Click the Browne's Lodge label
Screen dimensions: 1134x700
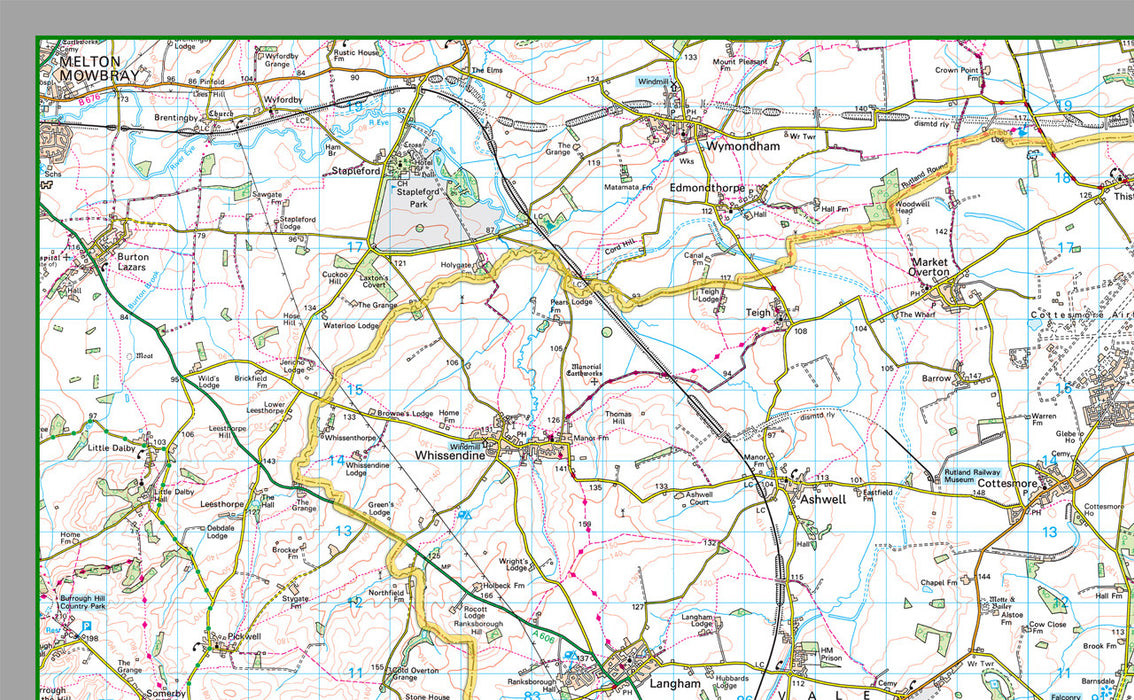click(405, 414)
